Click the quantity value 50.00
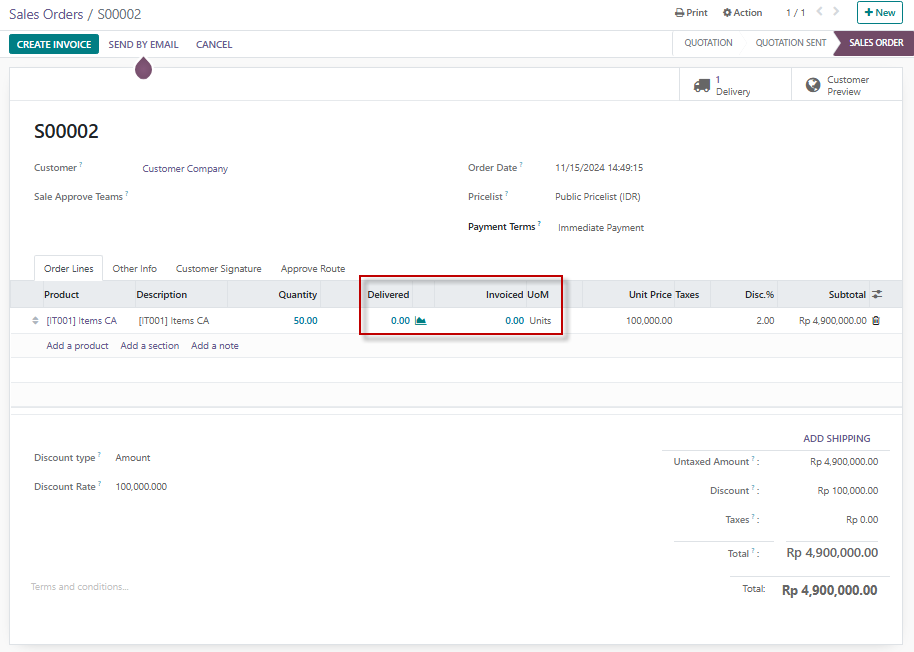The width and height of the screenshot is (914, 652). (x=305, y=320)
